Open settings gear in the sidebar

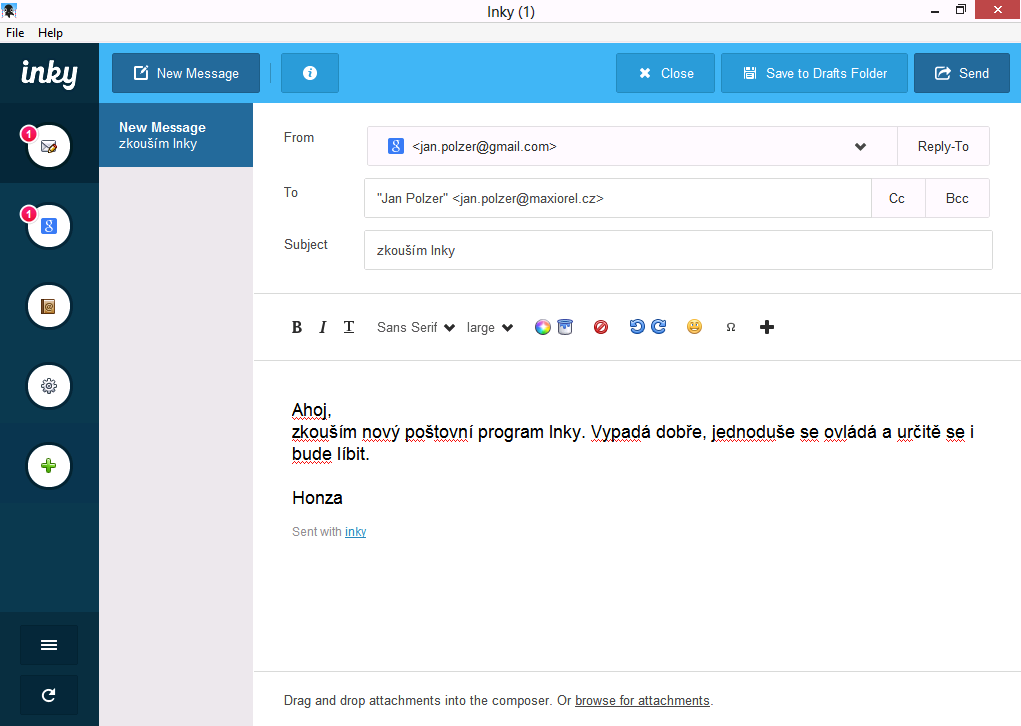point(49,386)
